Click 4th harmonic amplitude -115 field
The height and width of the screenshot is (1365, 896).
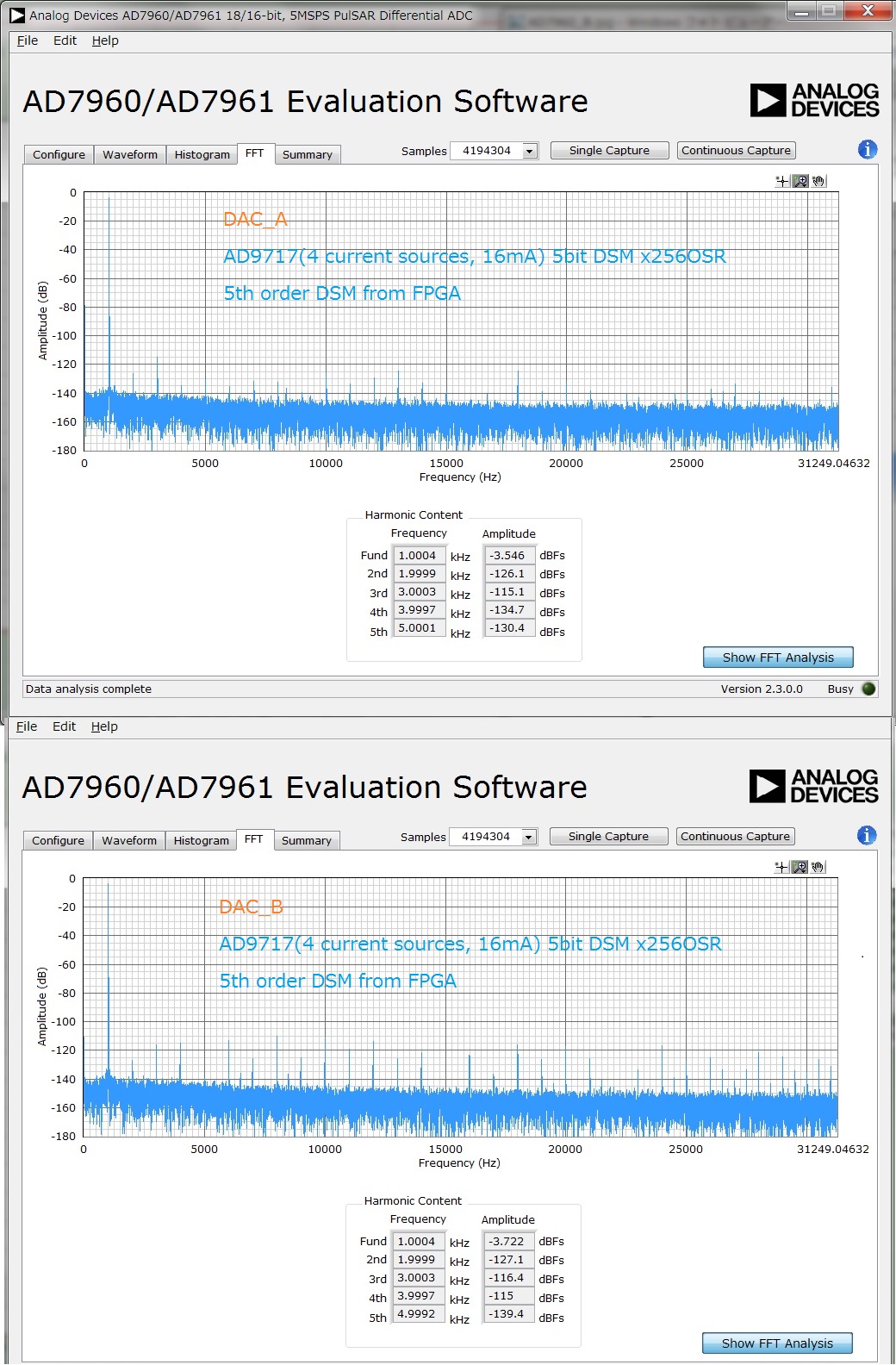508,1295
